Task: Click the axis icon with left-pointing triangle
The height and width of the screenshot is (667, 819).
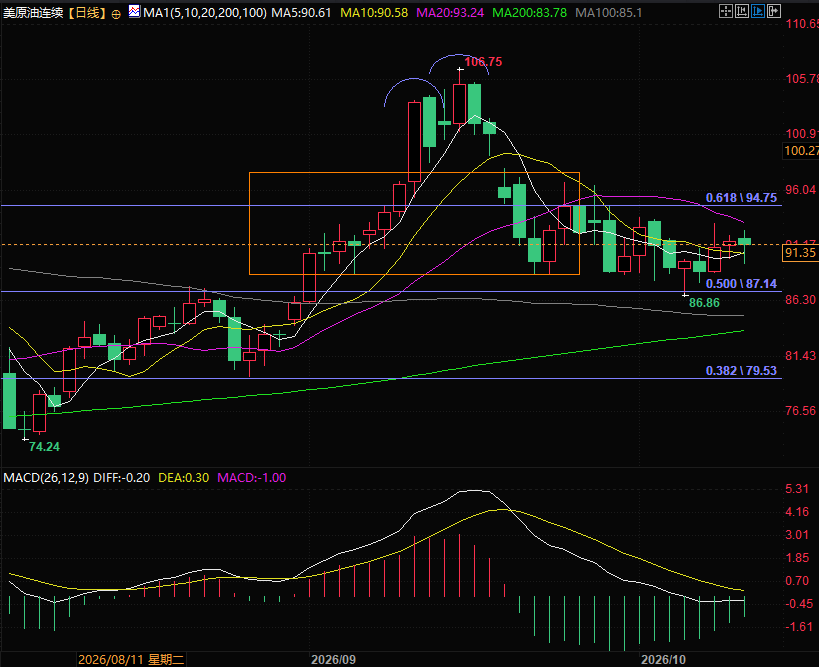Action: [742, 11]
